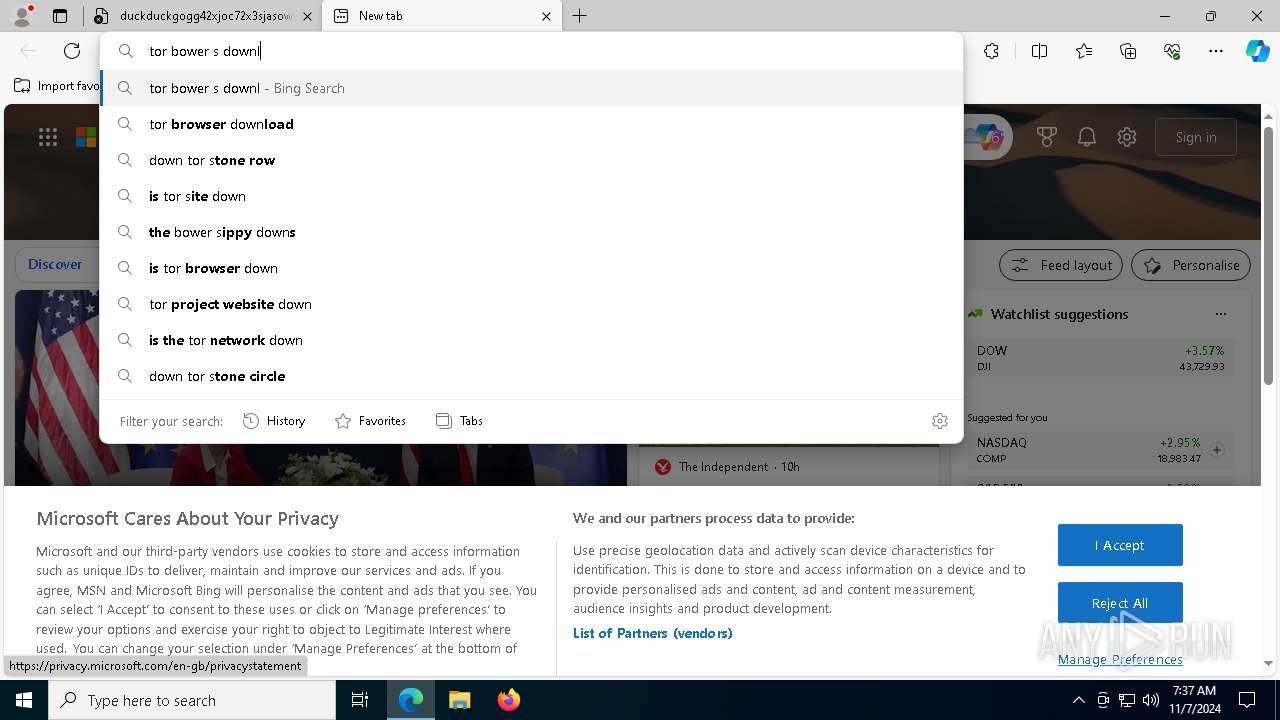The height and width of the screenshot is (720, 1280).
Task: Open Feed layout options
Action: click(1061, 265)
